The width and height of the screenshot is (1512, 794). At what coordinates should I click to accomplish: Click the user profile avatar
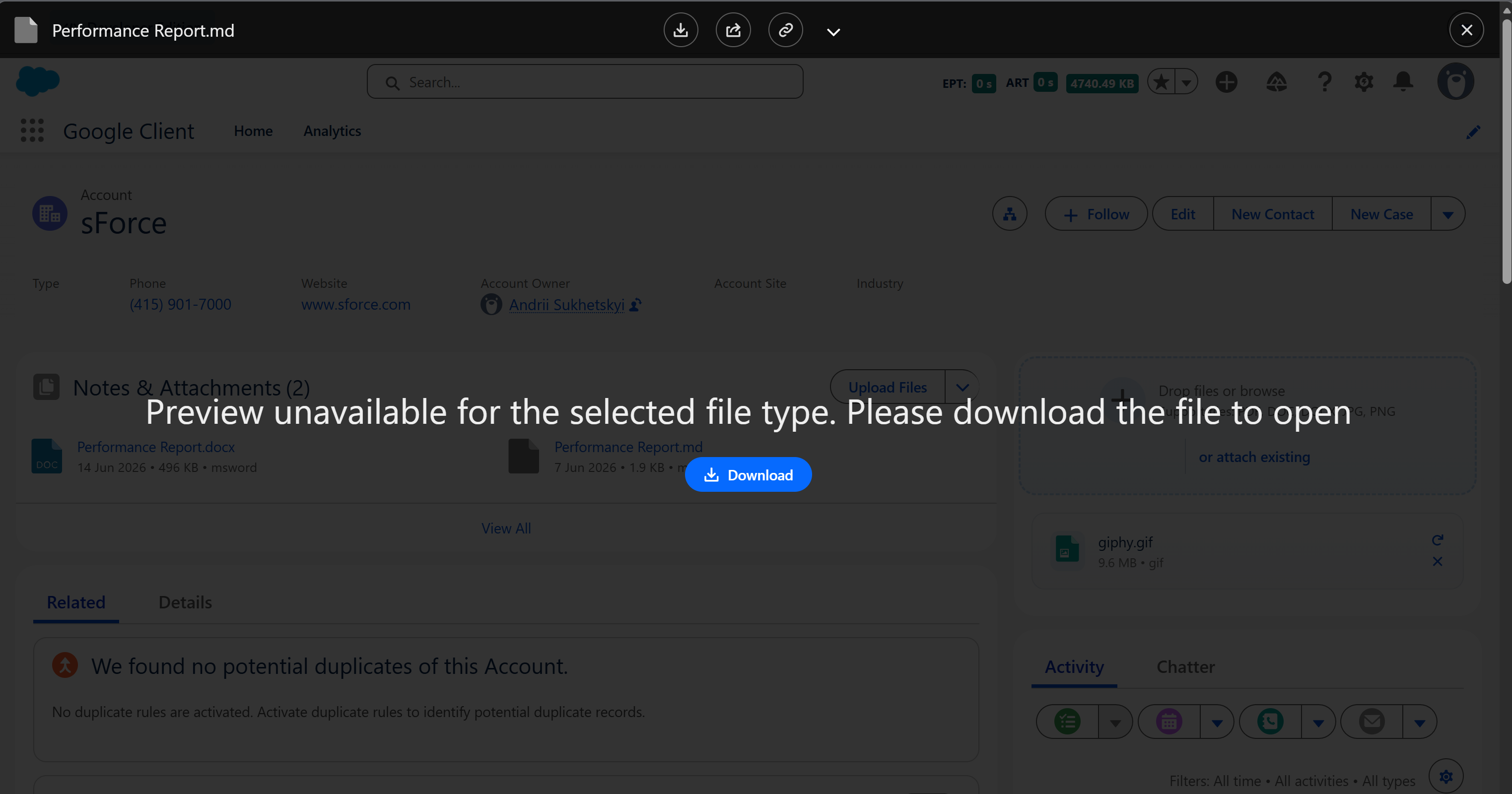[1455, 81]
